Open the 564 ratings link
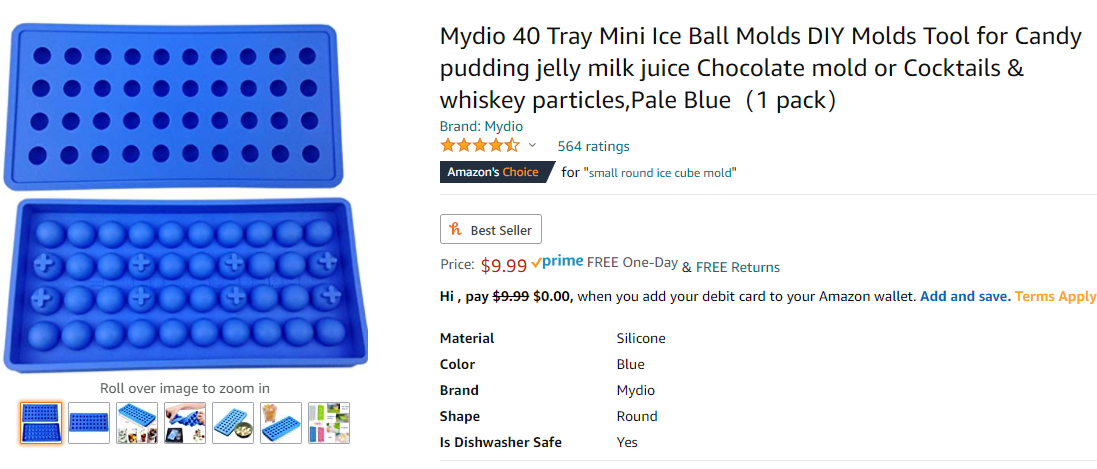This screenshot has height=469, width=1097. 593,146
